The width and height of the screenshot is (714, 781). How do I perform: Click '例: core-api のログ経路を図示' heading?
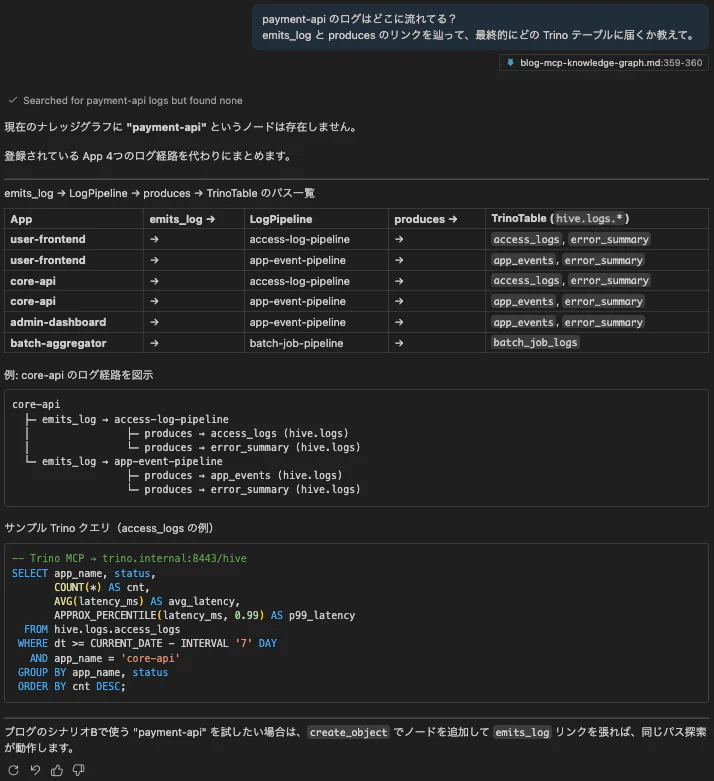[79, 375]
